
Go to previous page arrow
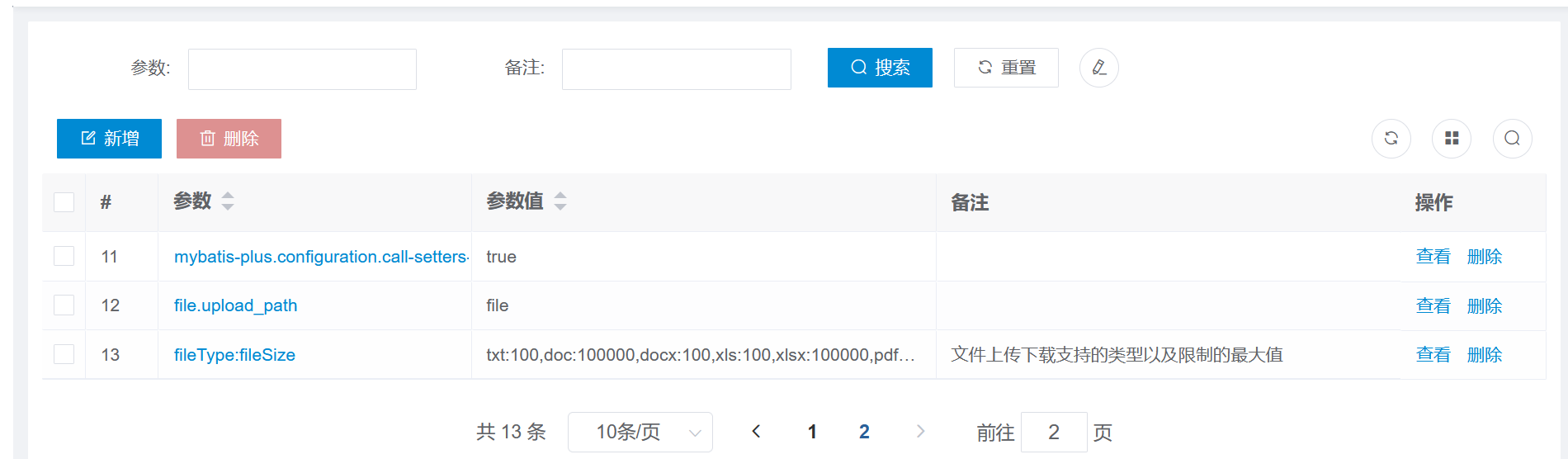click(756, 431)
